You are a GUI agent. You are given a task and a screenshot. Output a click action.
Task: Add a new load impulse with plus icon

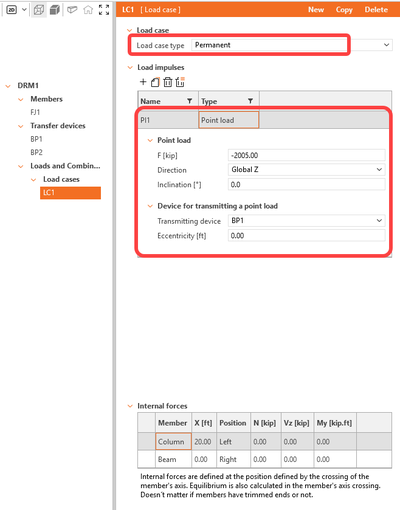click(x=143, y=82)
